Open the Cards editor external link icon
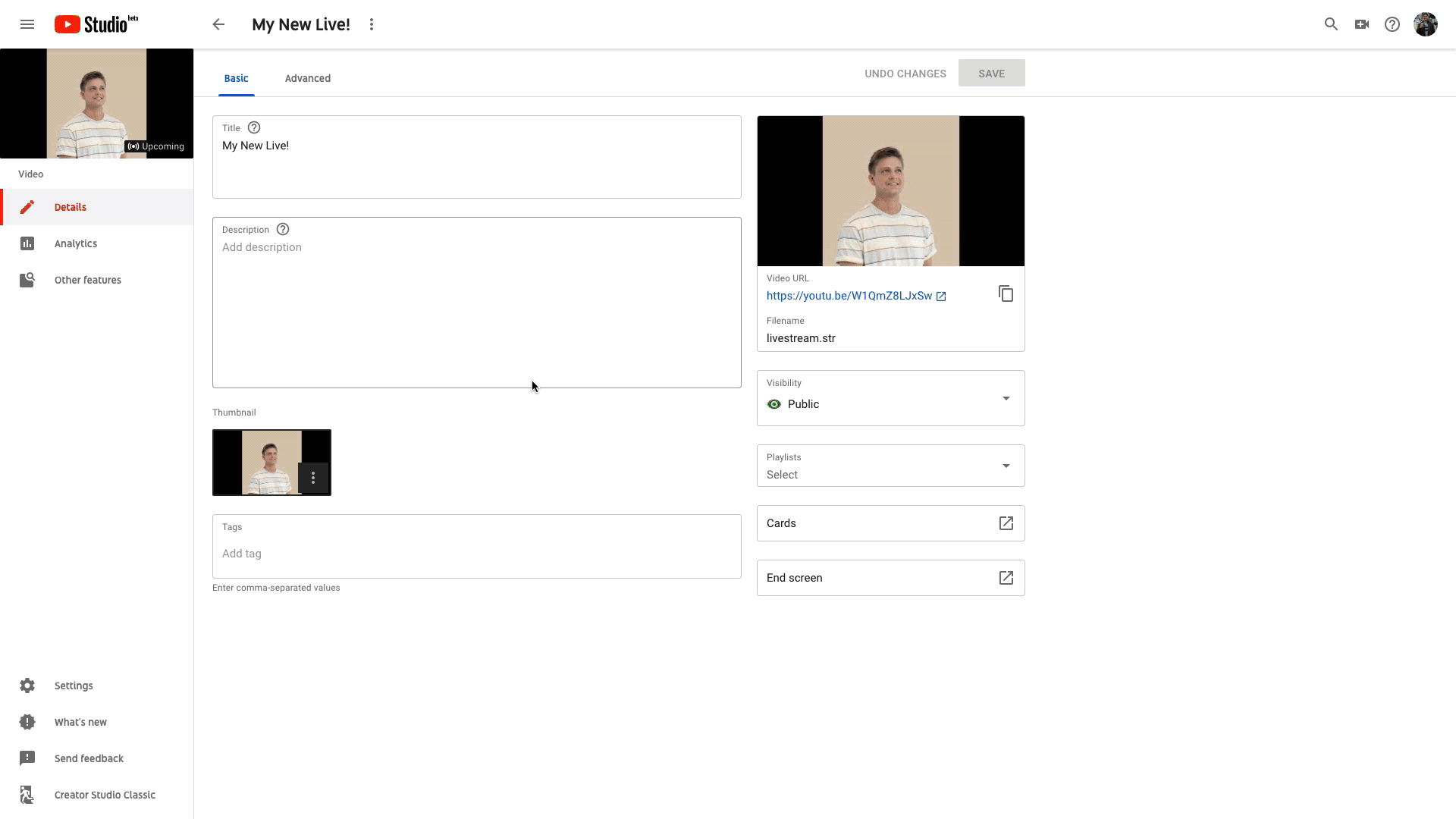Image resolution: width=1456 pixels, height=819 pixels. [1006, 523]
